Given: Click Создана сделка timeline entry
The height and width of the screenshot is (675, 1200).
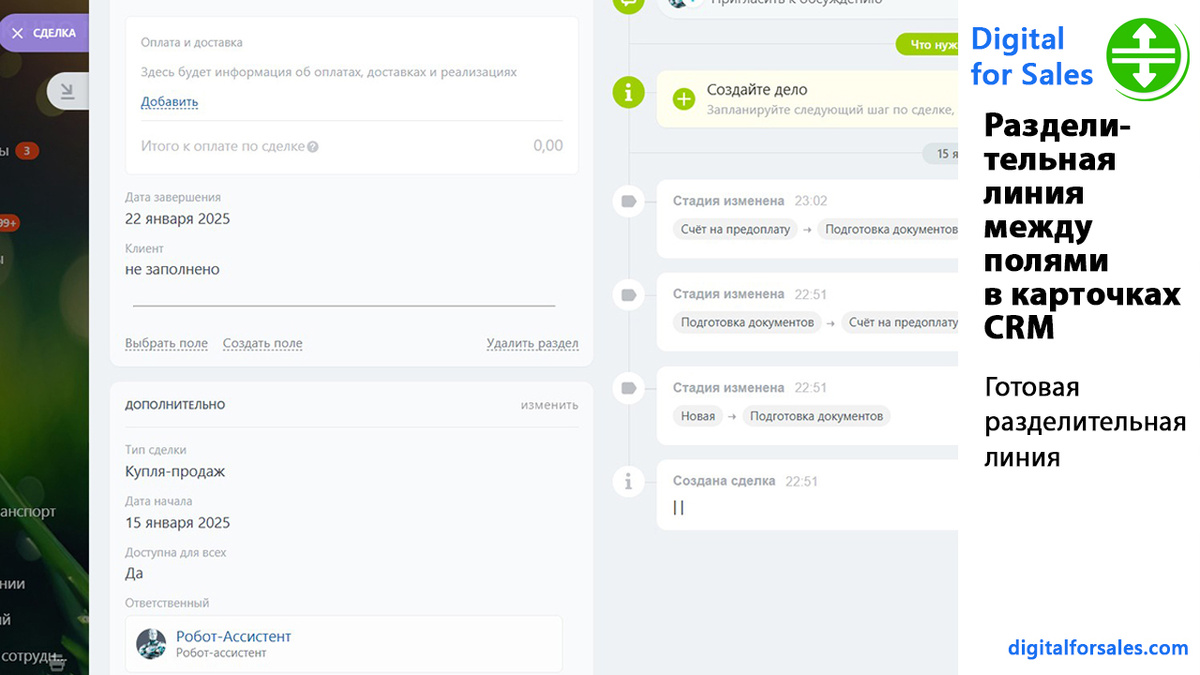Looking at the screenshot, I should pos(807,495).
